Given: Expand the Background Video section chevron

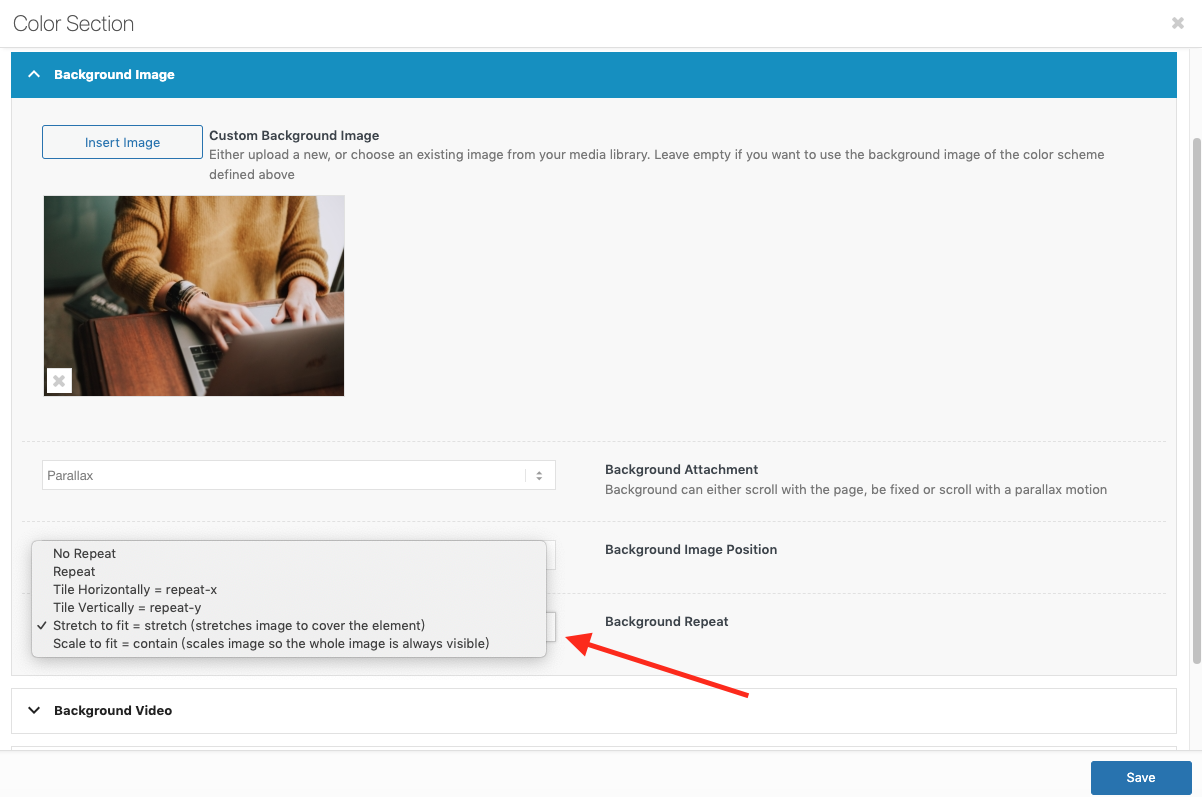Looking at the screenshot, I should [34, 710].
